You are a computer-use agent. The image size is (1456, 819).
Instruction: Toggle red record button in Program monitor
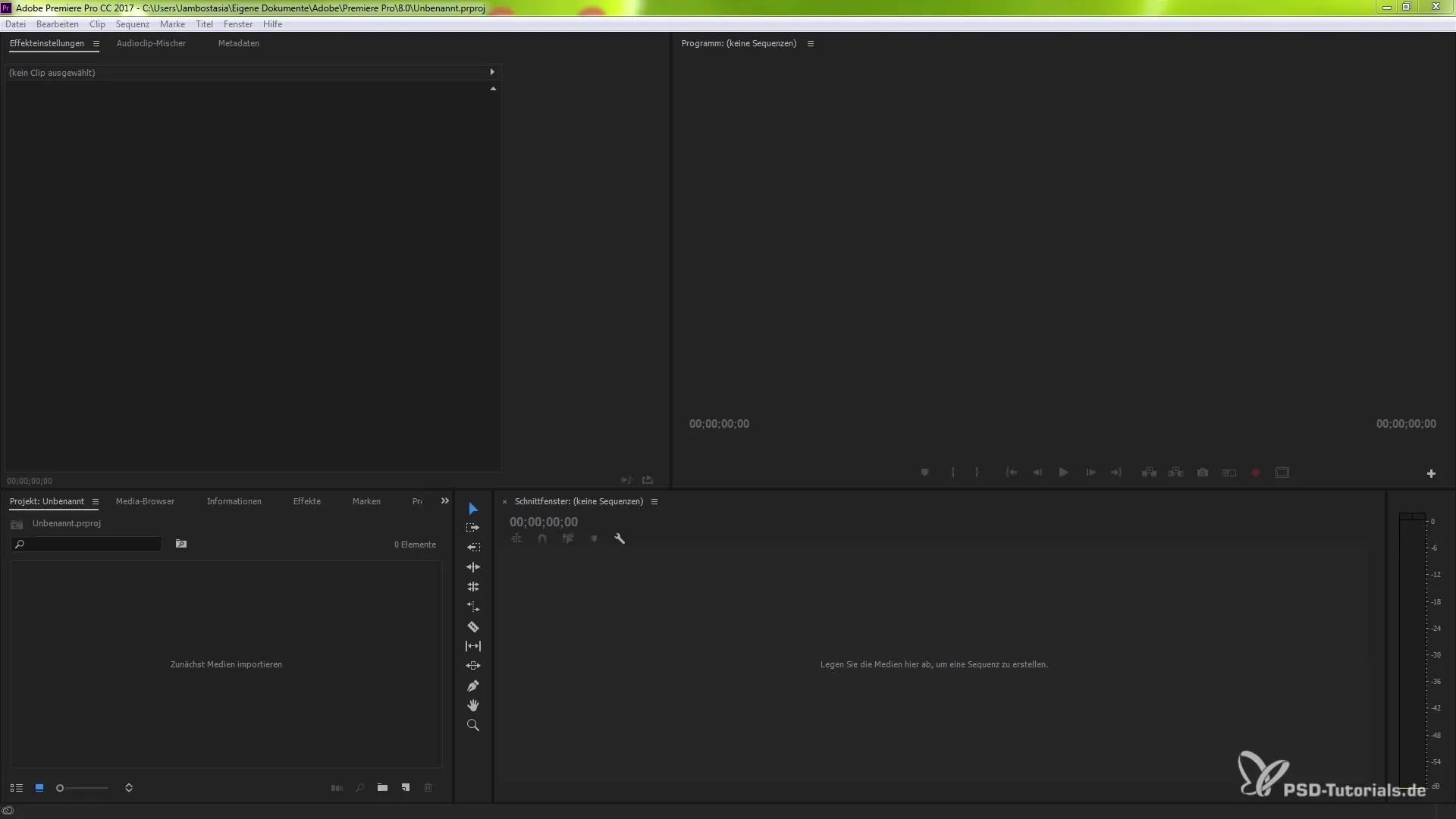(1256, 472)
